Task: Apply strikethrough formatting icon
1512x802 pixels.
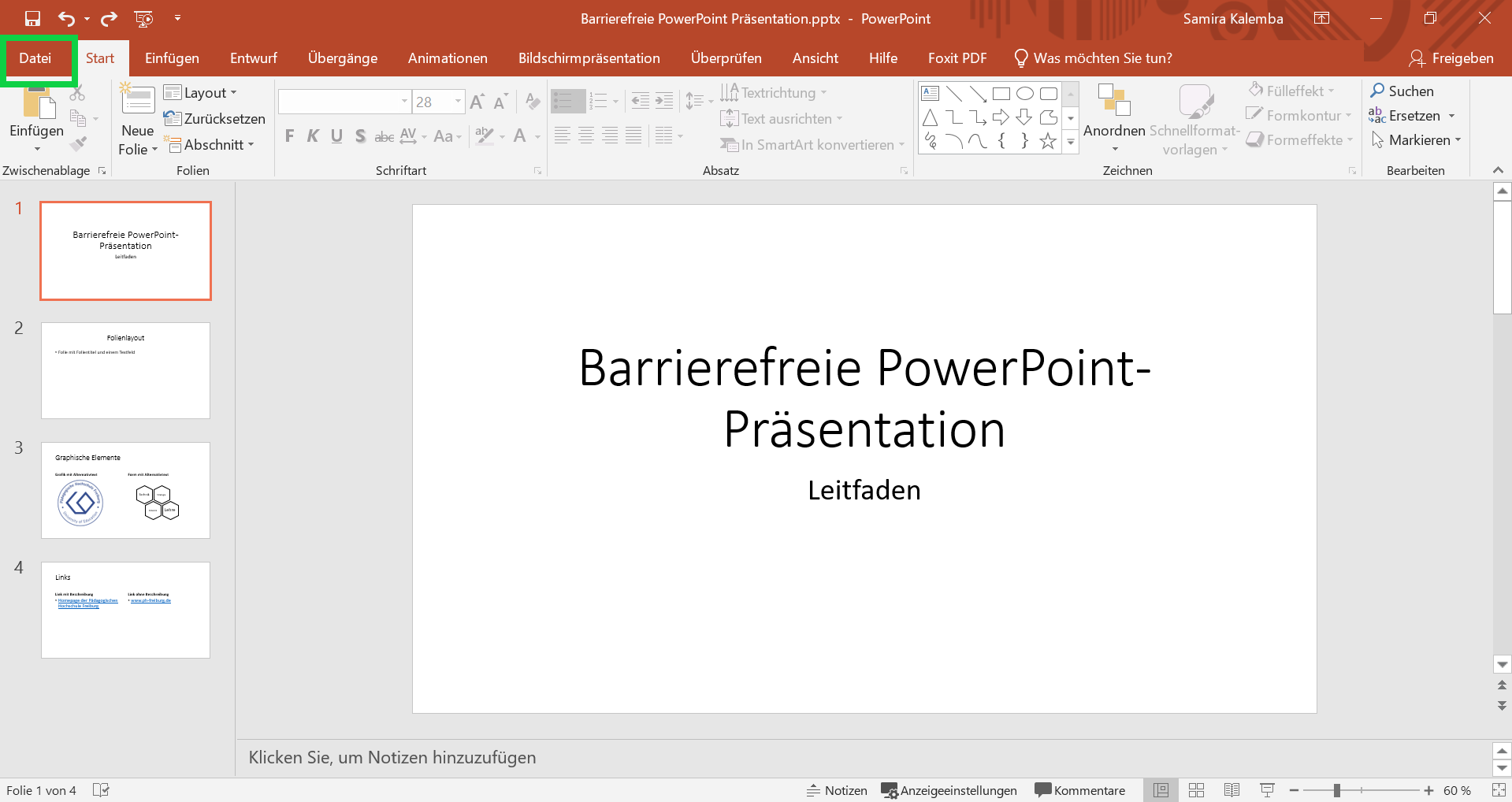Action: pyautogui.click(x=384, y=136)
